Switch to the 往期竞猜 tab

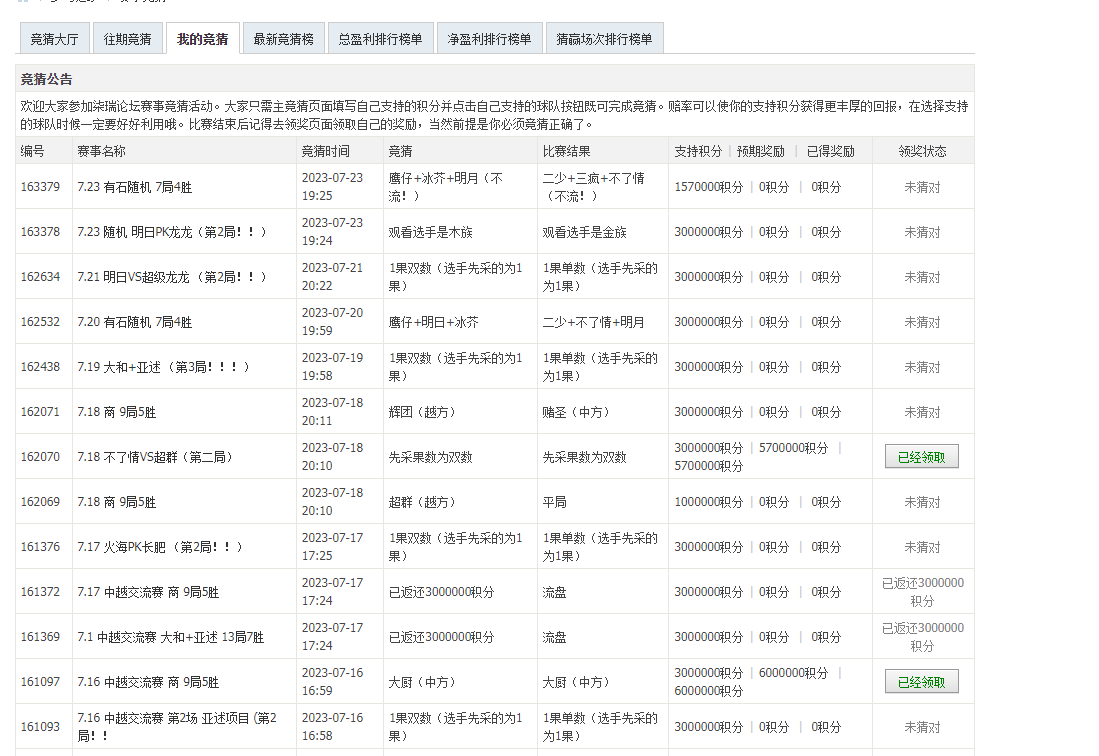tap(128, 39)
